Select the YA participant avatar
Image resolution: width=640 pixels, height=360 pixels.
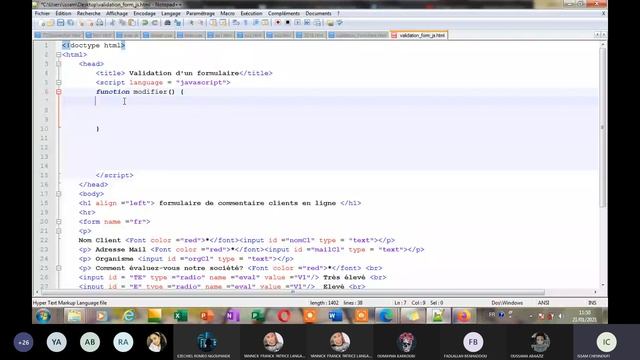click(57, 342)
